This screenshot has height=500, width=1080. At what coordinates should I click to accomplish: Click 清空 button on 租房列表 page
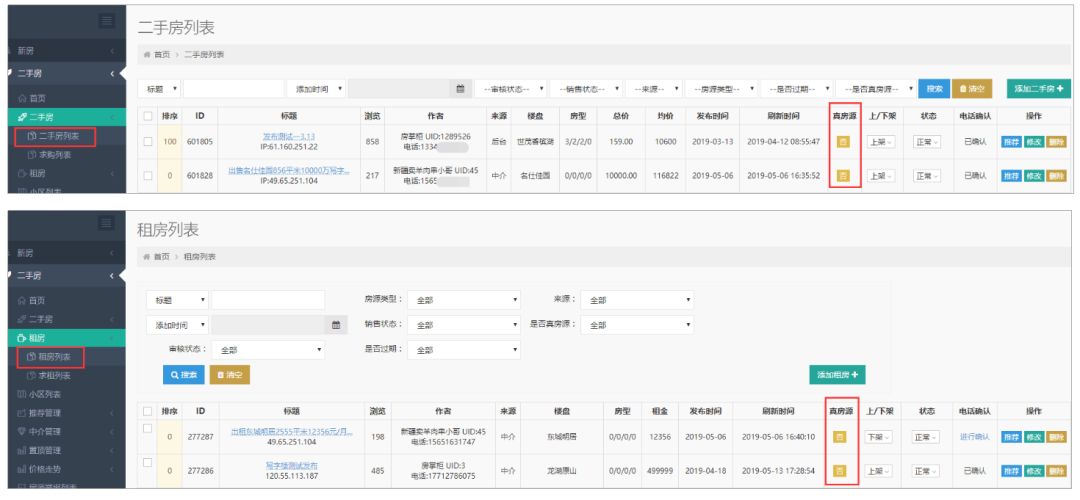(x=229, y=375)
